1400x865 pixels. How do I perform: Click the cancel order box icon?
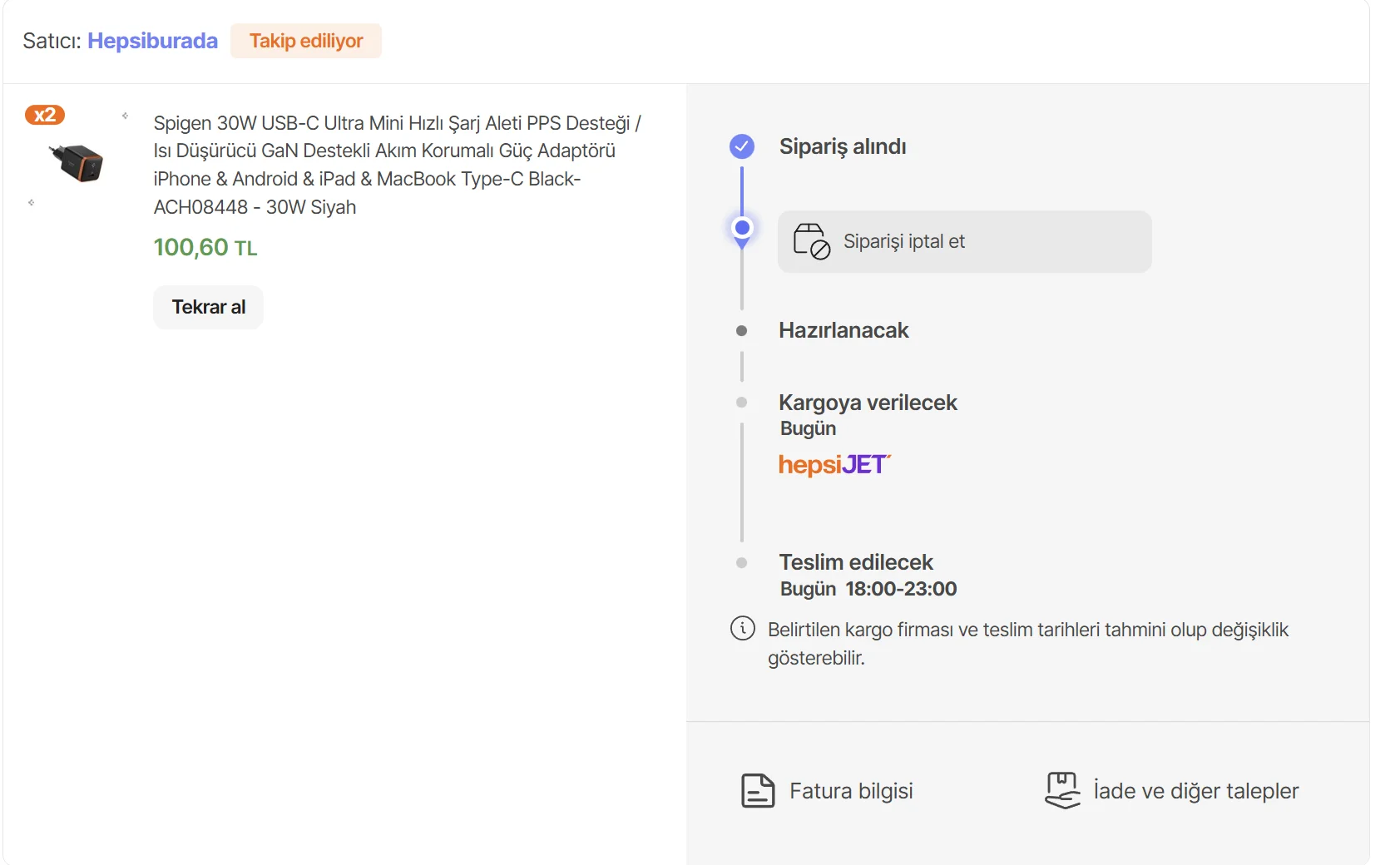[811, 241]
